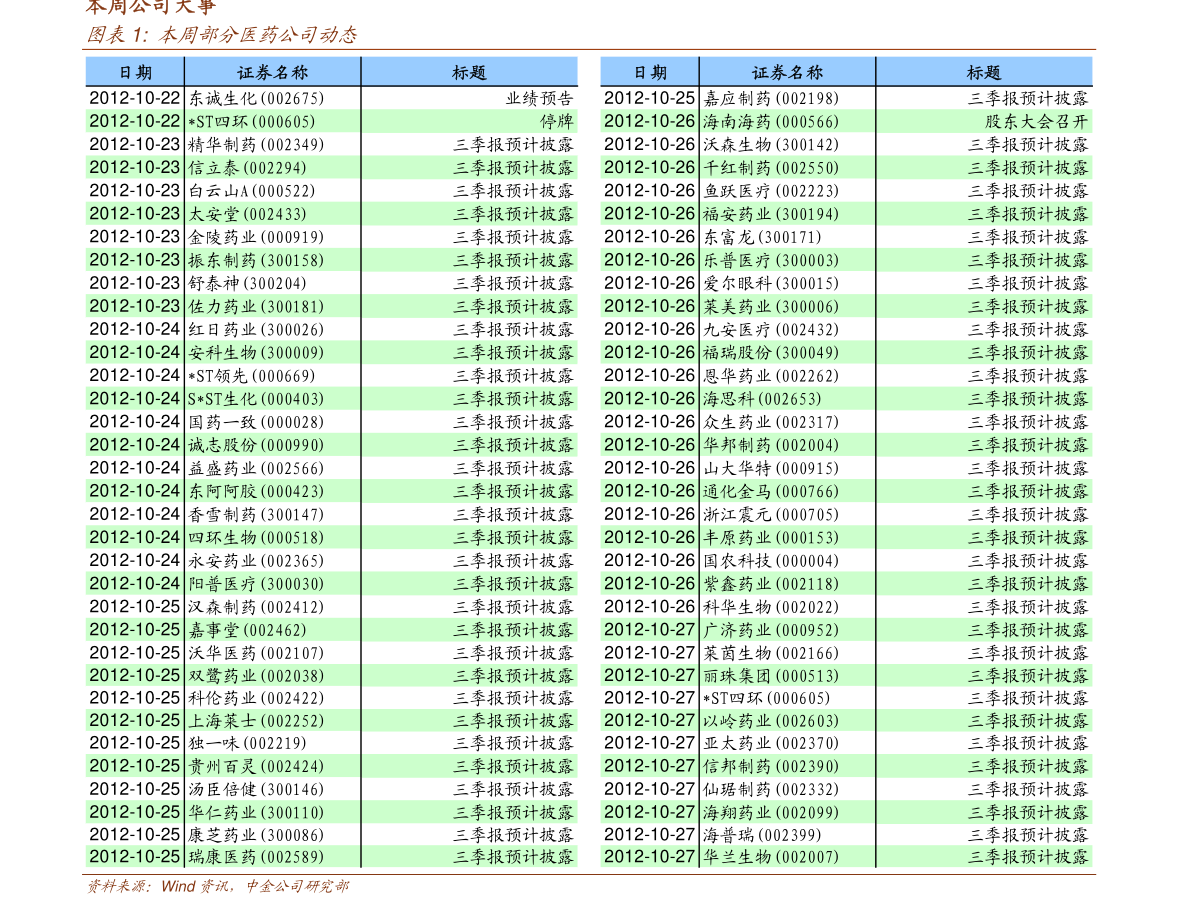Viewport: 1191px width, 915px height.
Task: Select the date 2012-10-27 beside 广济药业
Action: tap(649, 630)
